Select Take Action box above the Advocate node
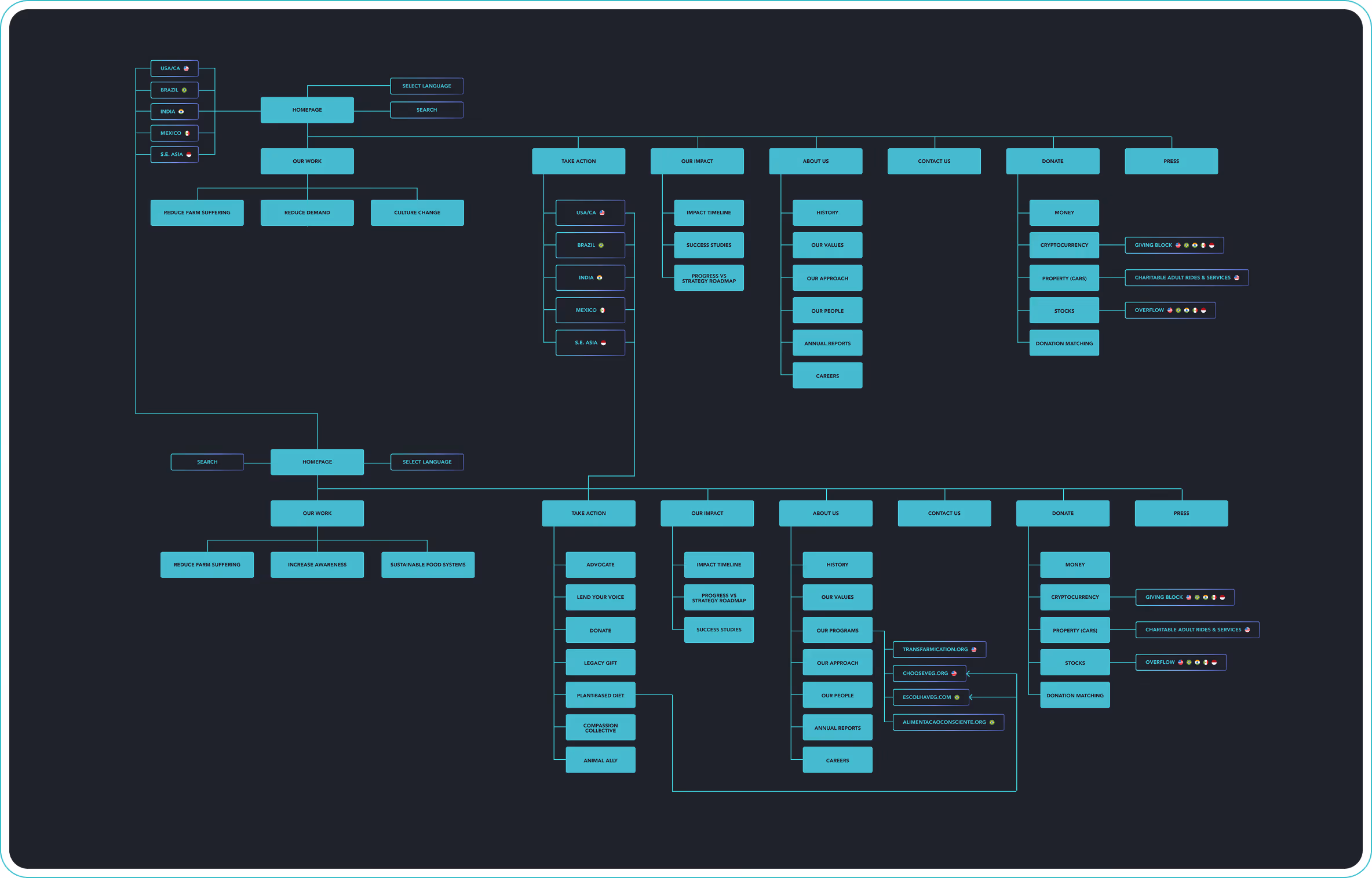1372x878 pixels. pos(589,513)
